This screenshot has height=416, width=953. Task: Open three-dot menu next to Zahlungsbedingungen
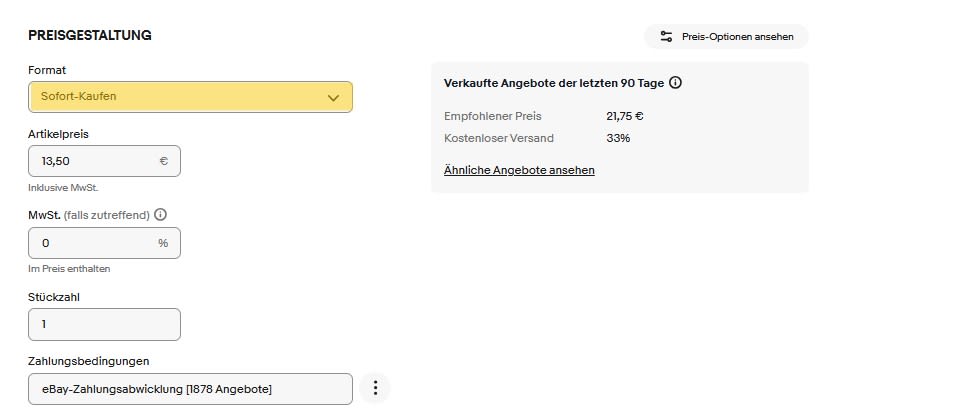[375, 388]
